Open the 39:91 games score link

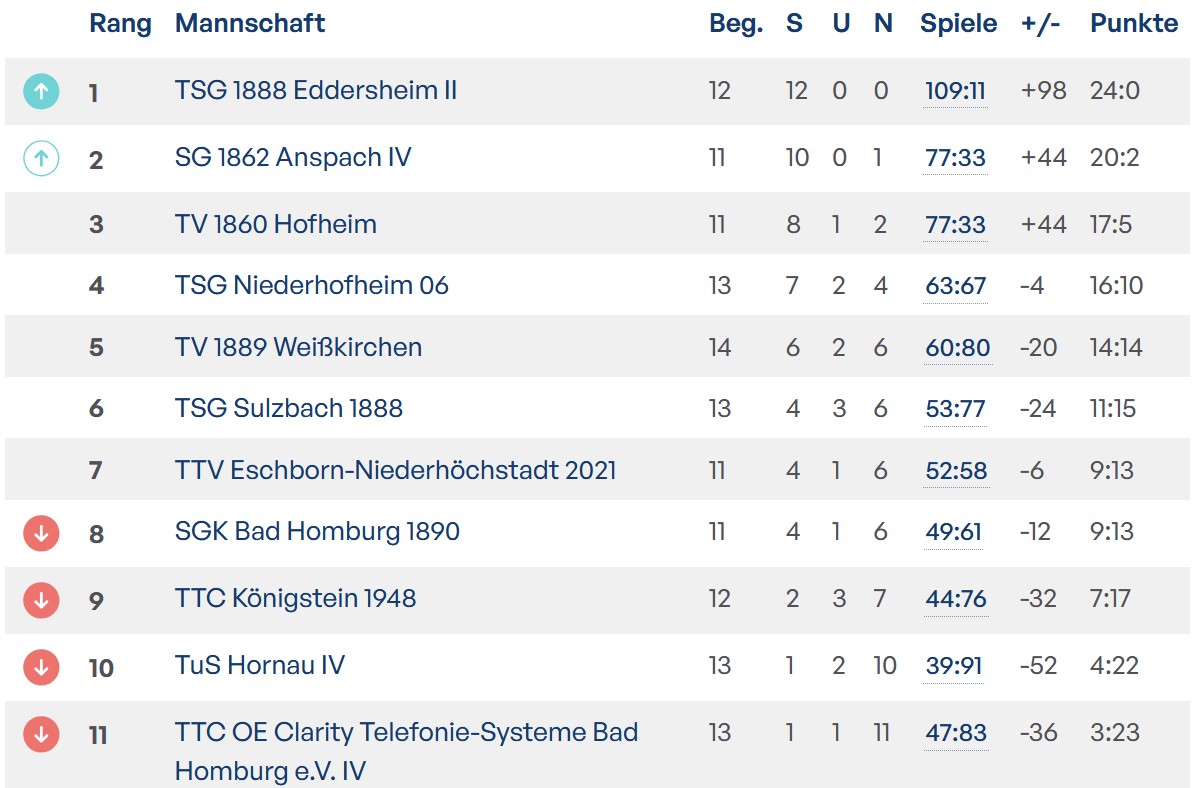[954, 666]
